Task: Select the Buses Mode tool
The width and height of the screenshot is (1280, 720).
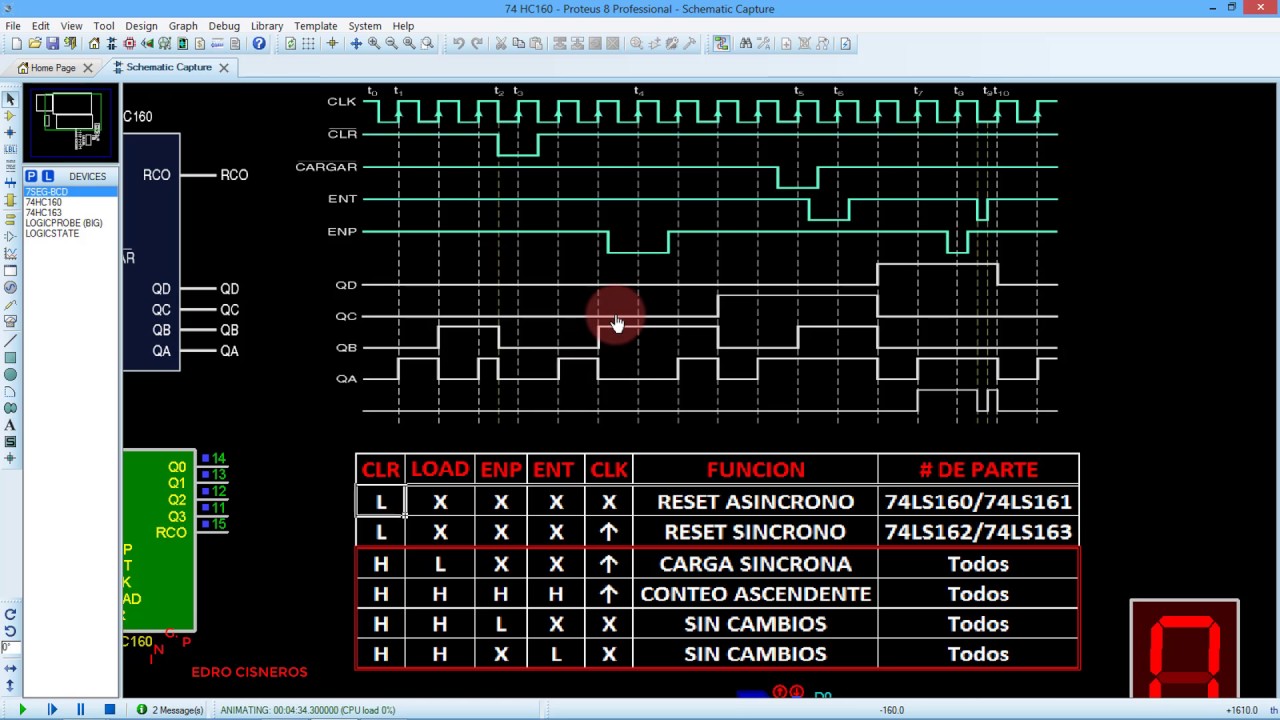Action: click(10, 183)
